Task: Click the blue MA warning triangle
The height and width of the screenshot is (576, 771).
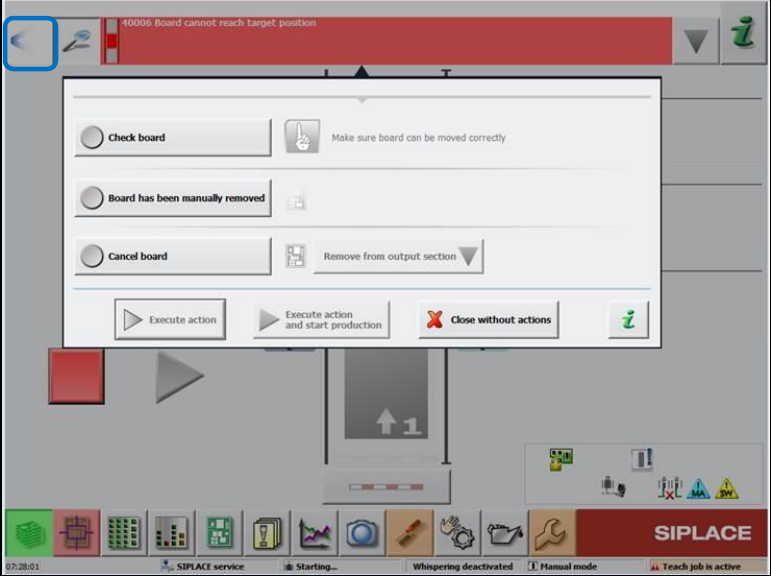Action: (699, 488)
